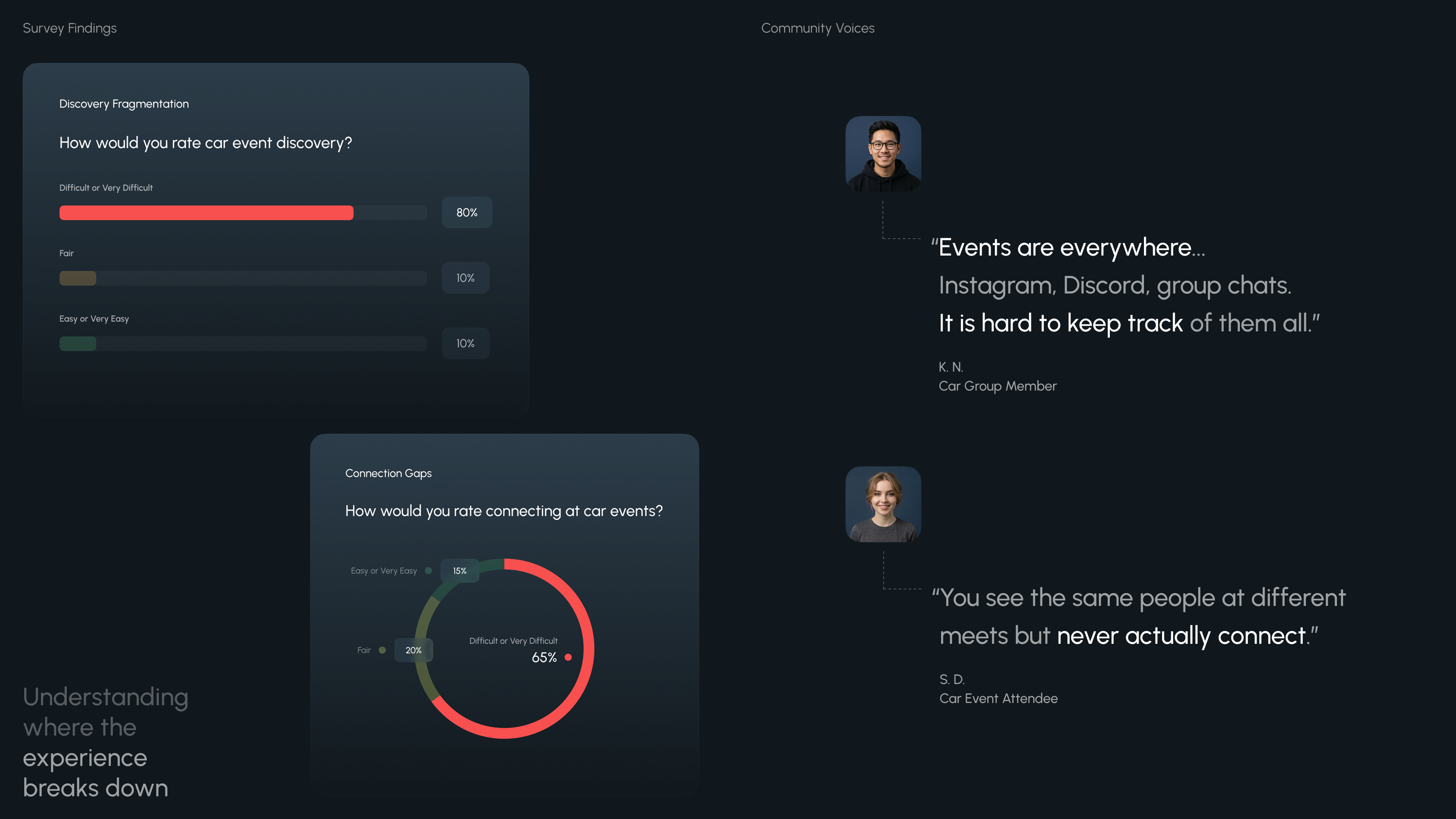Click the red dot beside 65%
This screenshot has width=1456, height=819.
point(568,657)
